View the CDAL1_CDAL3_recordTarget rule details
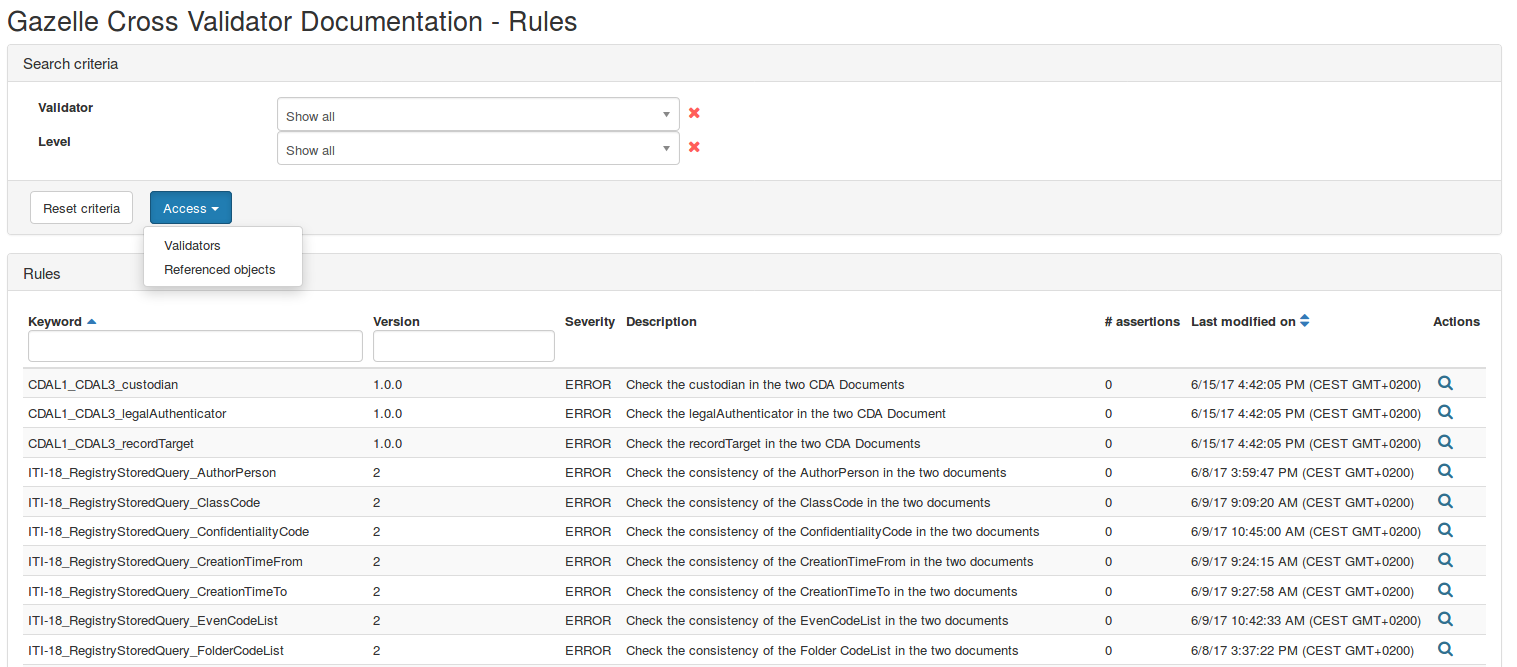The height and width of the screenshot is (667, 1517). [x=1444, y=442]
